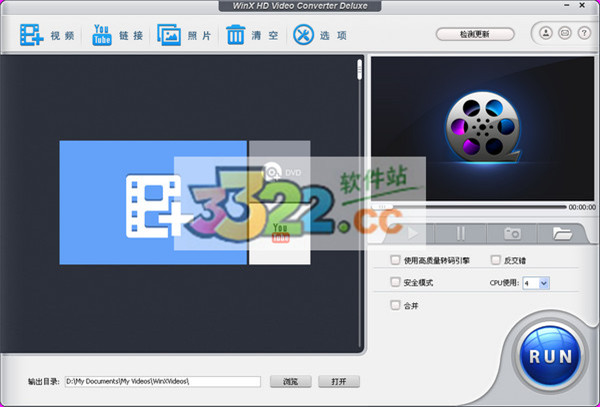Open the CPU use (CPU使用) dropdown
The height and width of the screenshot is (407, 600).
(x=536, y=283)
